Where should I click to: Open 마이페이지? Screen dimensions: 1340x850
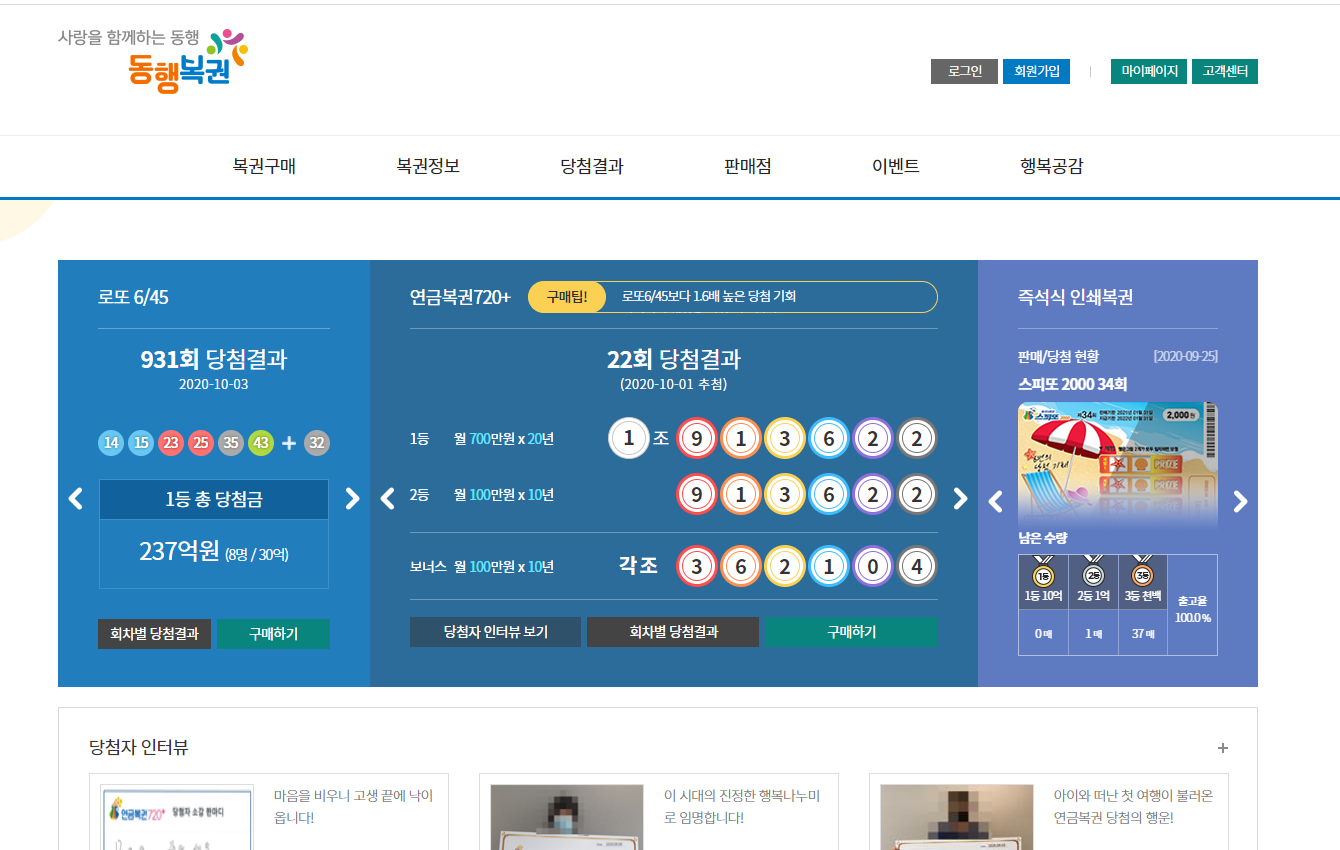coord(1149,72)
